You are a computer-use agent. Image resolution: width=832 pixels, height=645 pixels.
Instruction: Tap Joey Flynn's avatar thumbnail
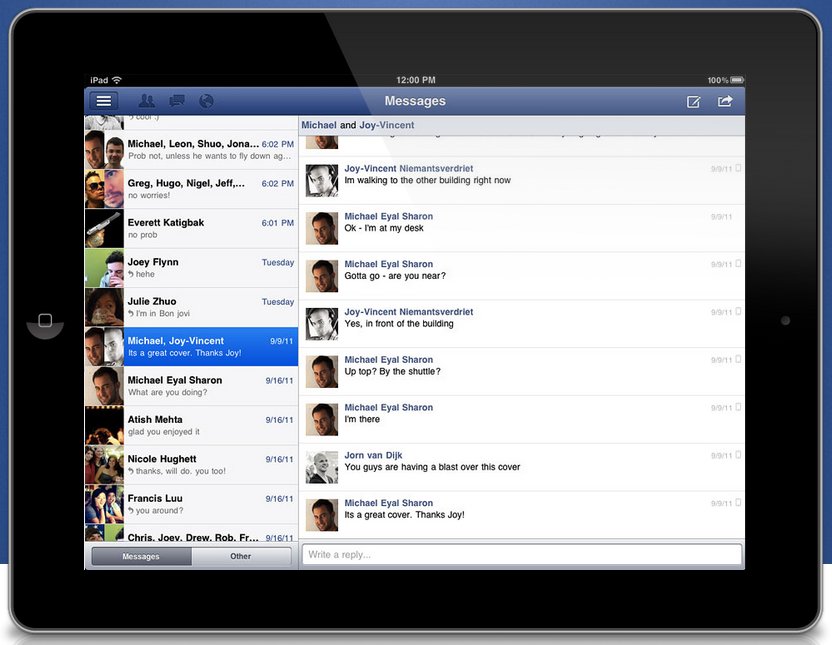click(105, 268)
